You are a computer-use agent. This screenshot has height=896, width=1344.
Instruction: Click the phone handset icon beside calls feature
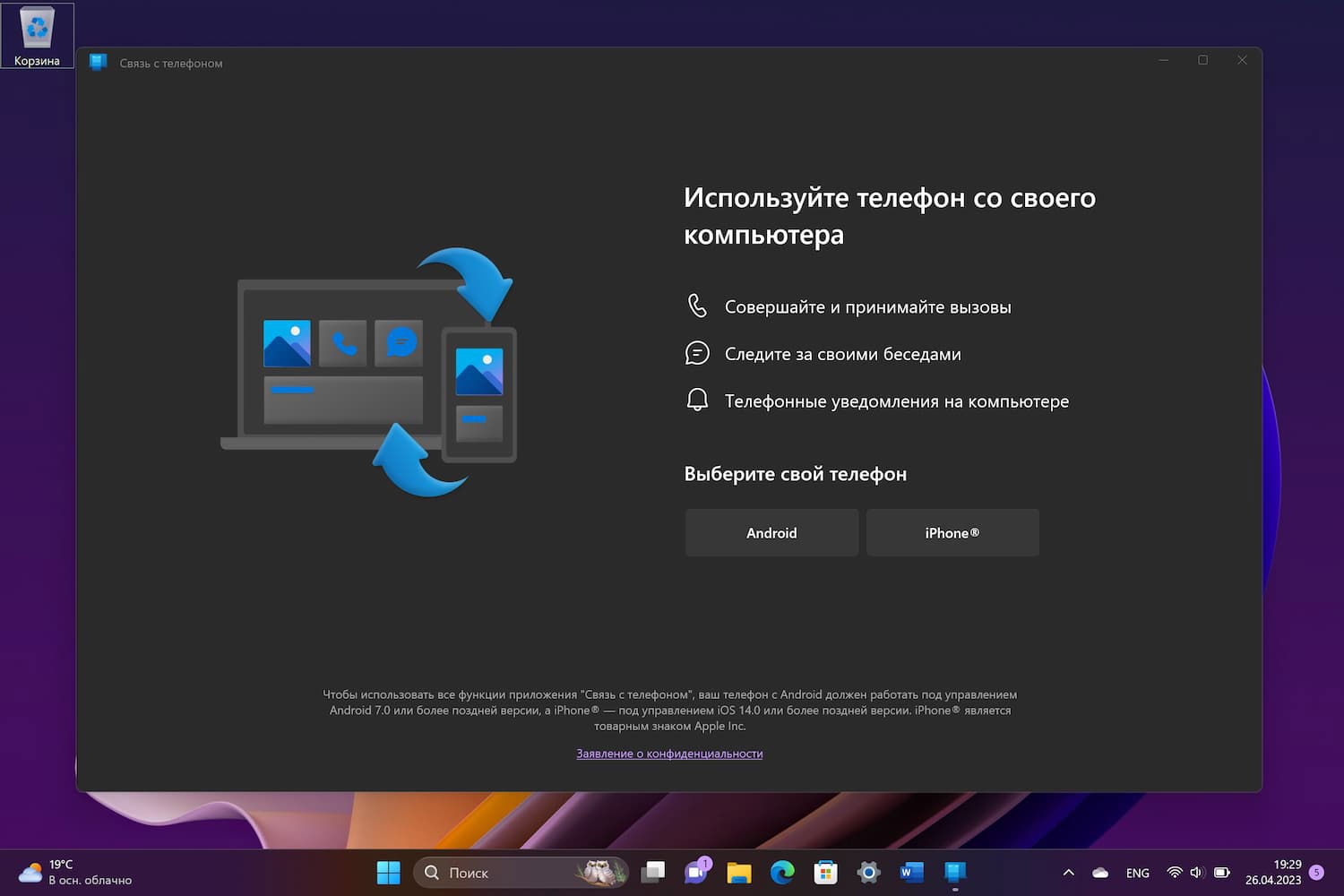697,306
